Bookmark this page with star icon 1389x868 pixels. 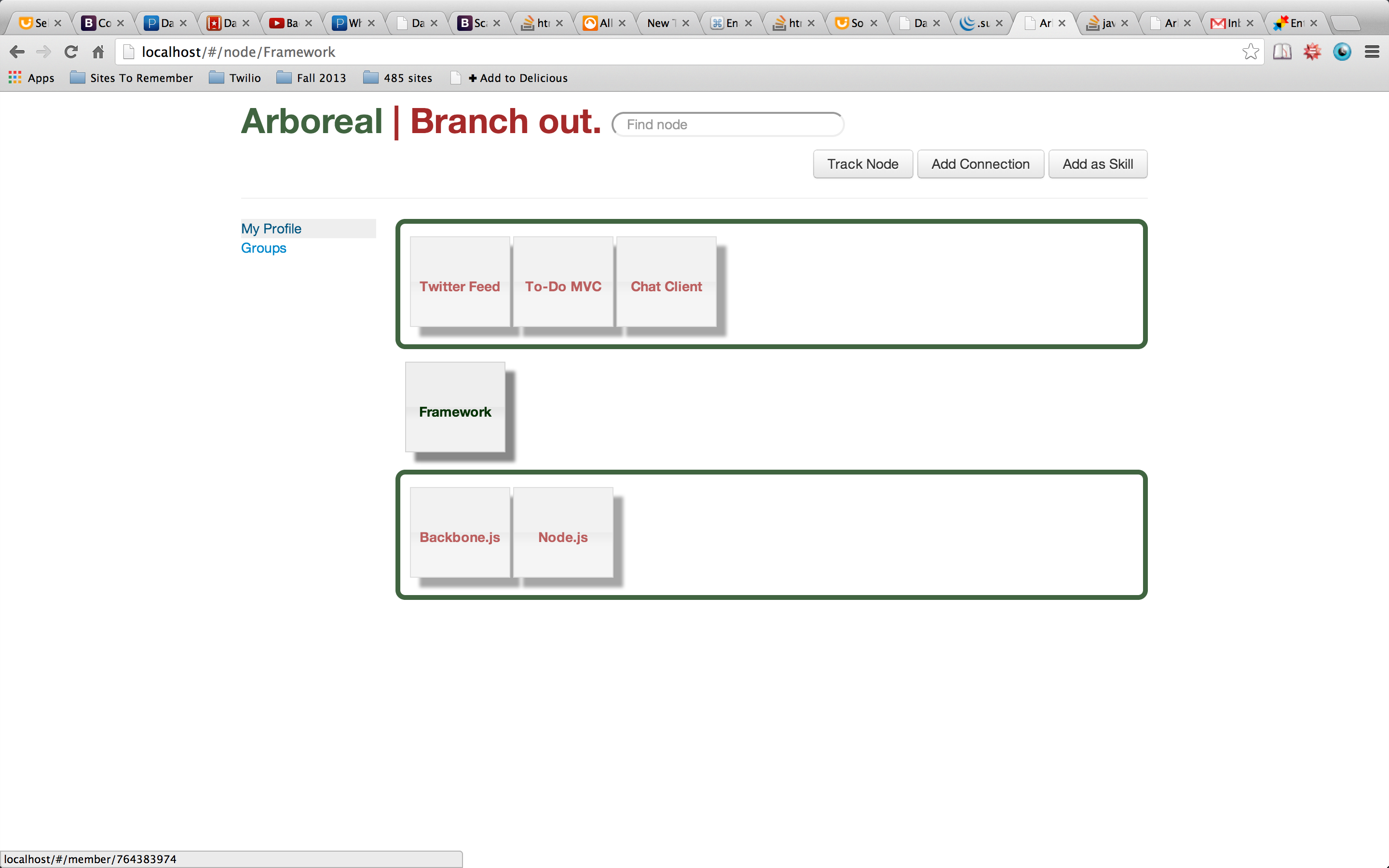tap(1250, 52)
